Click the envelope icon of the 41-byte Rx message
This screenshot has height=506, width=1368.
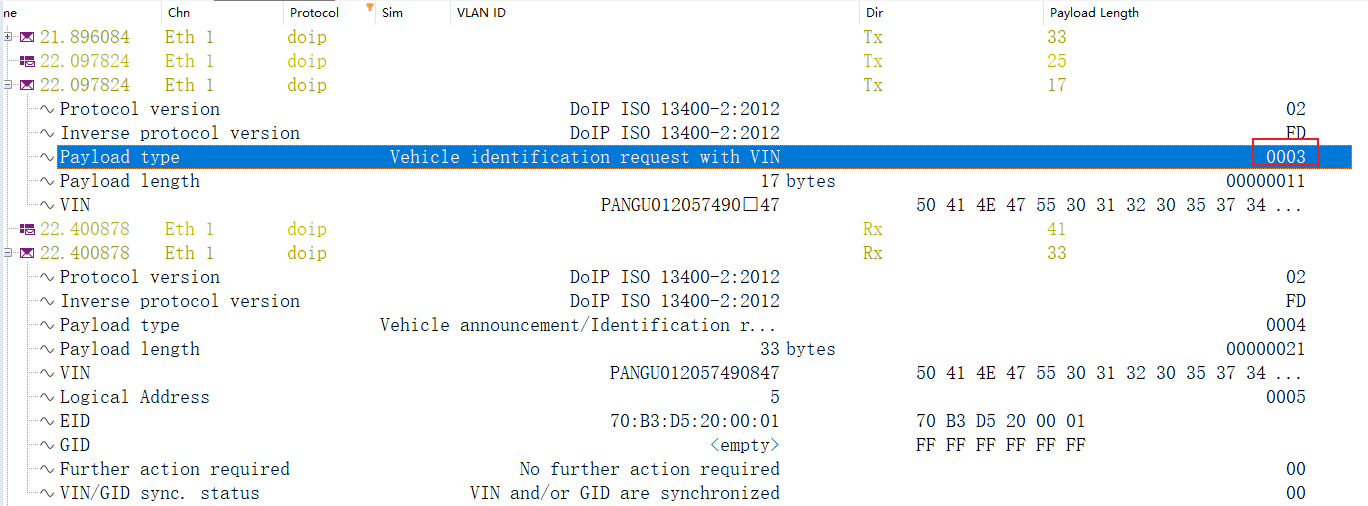(27, 229)
